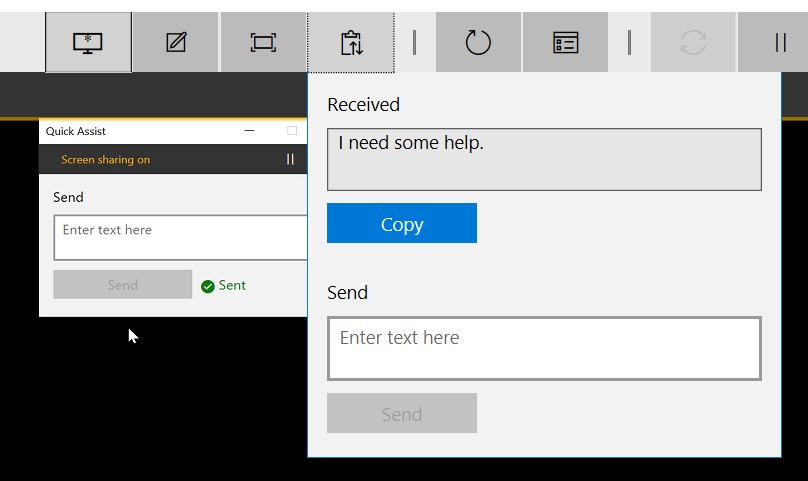
Task: Copy the received message
Action: (x=402, y=223)
